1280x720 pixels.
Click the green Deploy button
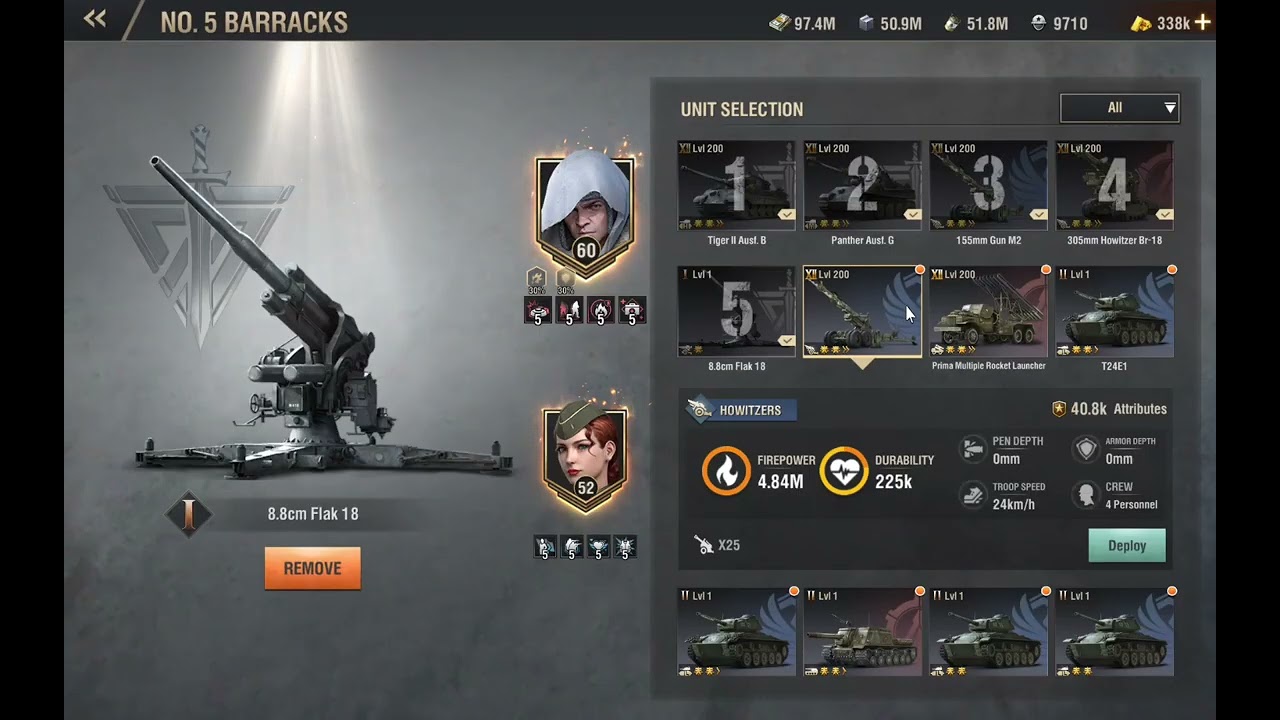1127,546
